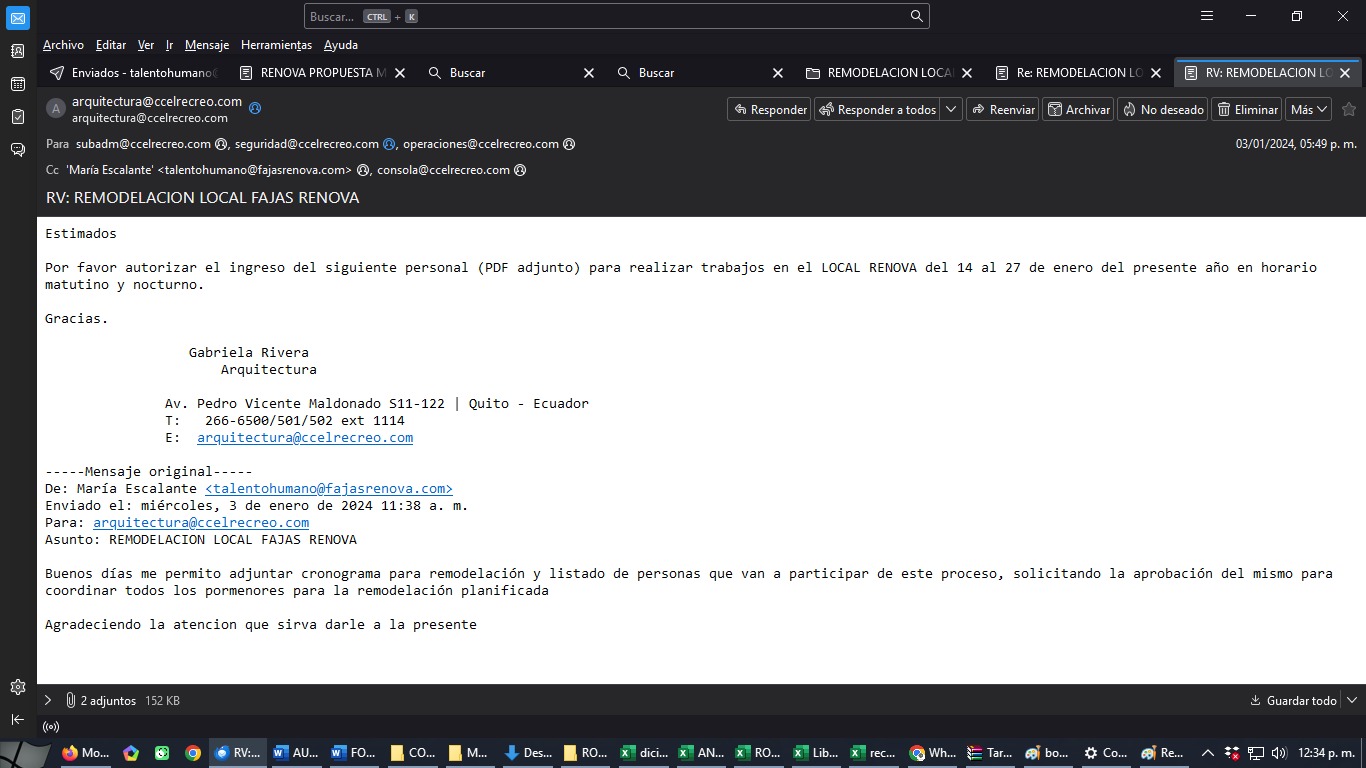Archive message with Archivar button
1366x768 pixels.
[x=1078, y=109]
